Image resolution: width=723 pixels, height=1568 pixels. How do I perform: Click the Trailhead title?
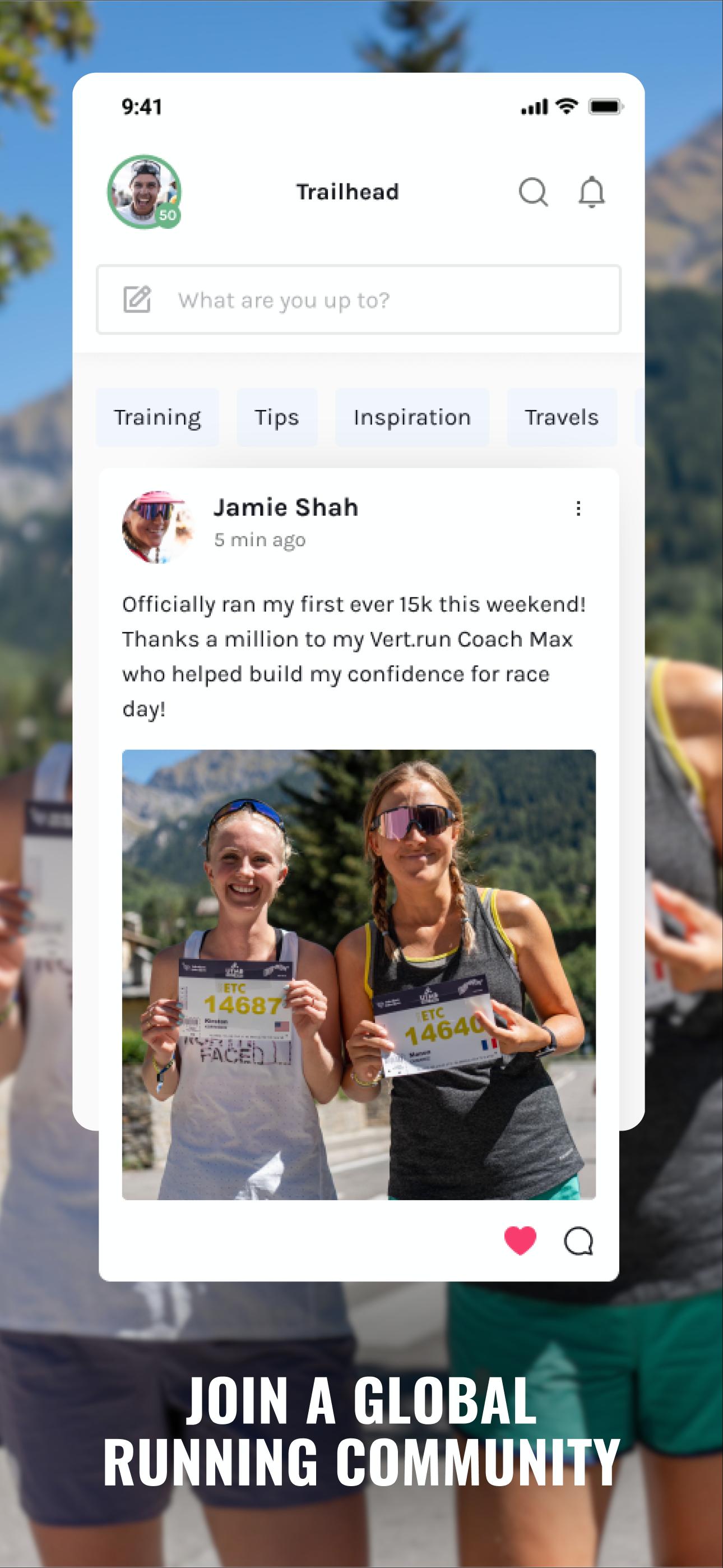[x=347, y=192]
